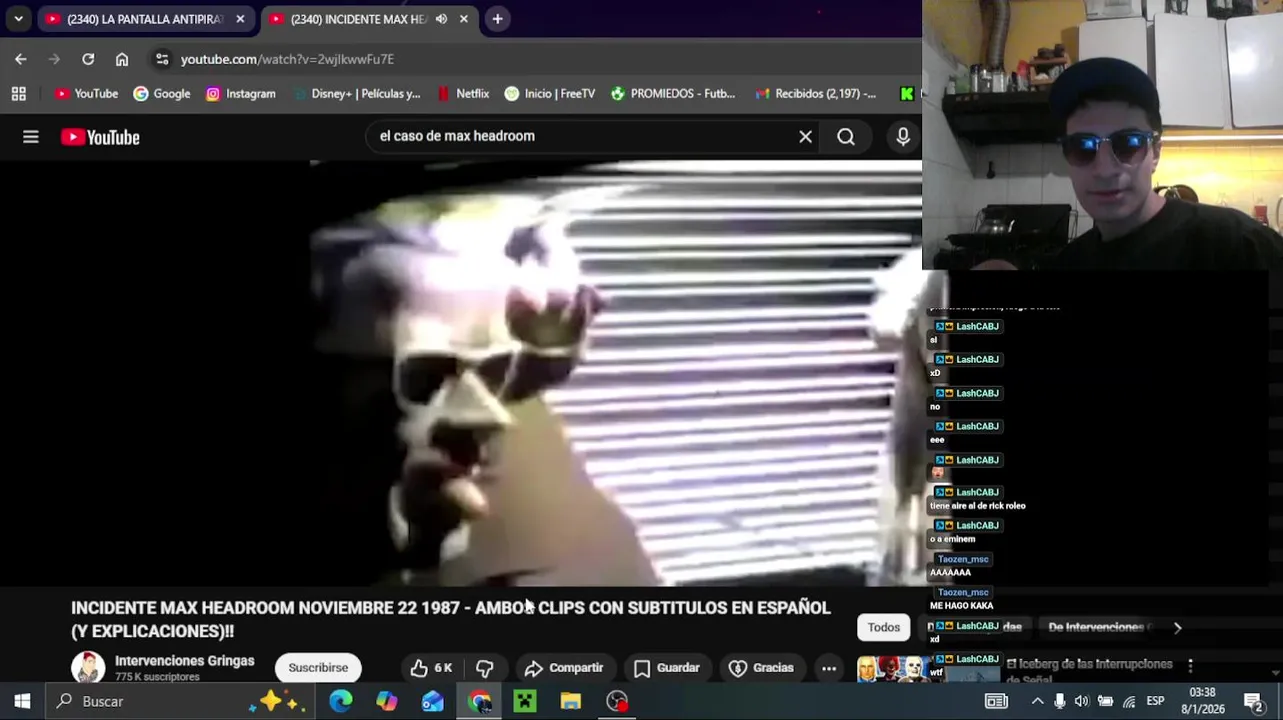Launch Microsoft Edge from taskbar
1283x720 pixels.
[341, 702]
